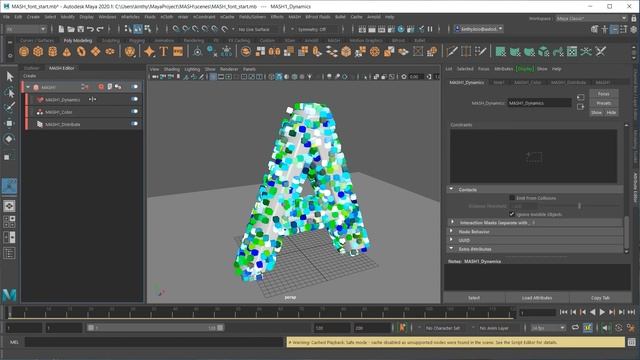Screen dimensions: 640x360
Task: Click the time range slider bar
Action: point(155,328)
